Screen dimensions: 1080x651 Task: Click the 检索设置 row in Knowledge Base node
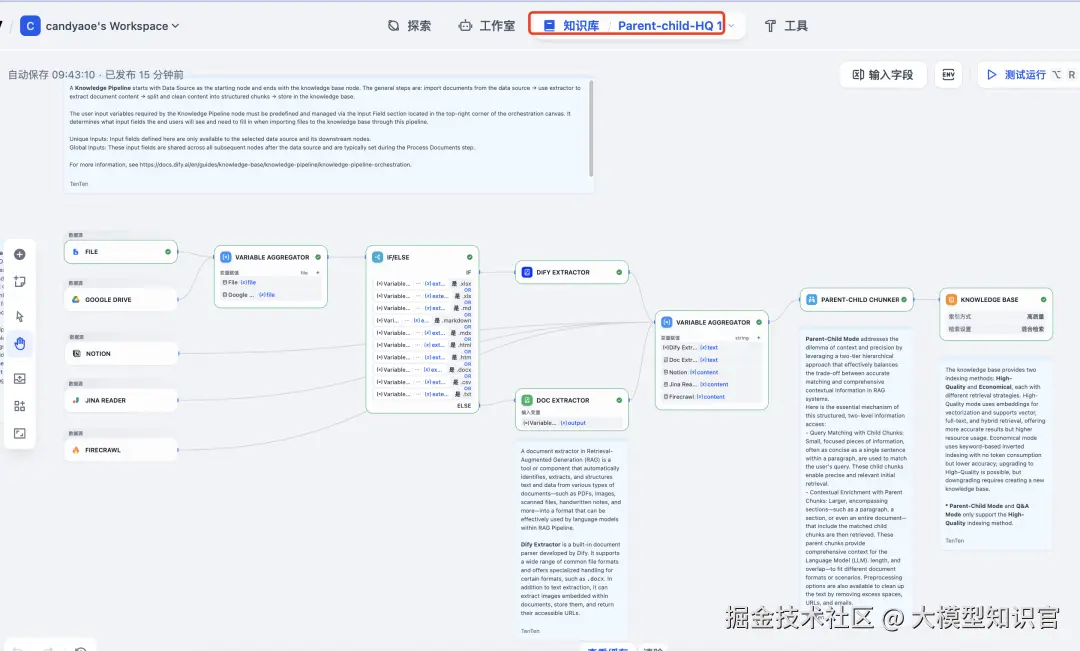click(996, 329)
